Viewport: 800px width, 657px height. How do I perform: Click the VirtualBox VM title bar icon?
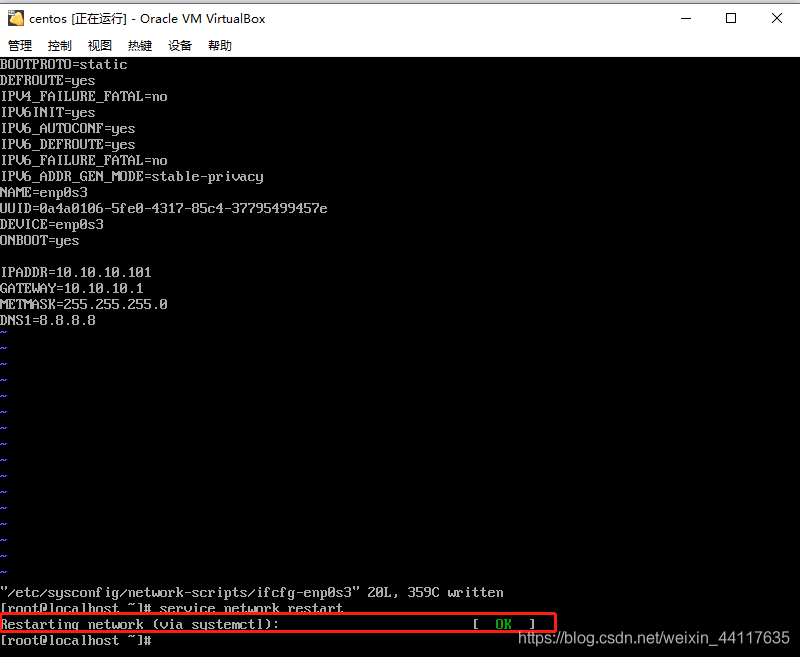16,18
